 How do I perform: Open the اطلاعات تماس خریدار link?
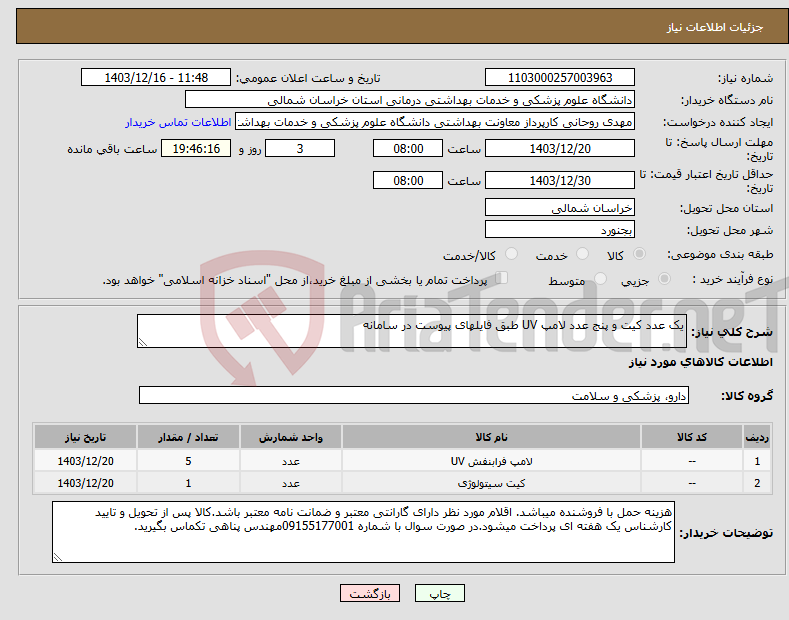178,122
